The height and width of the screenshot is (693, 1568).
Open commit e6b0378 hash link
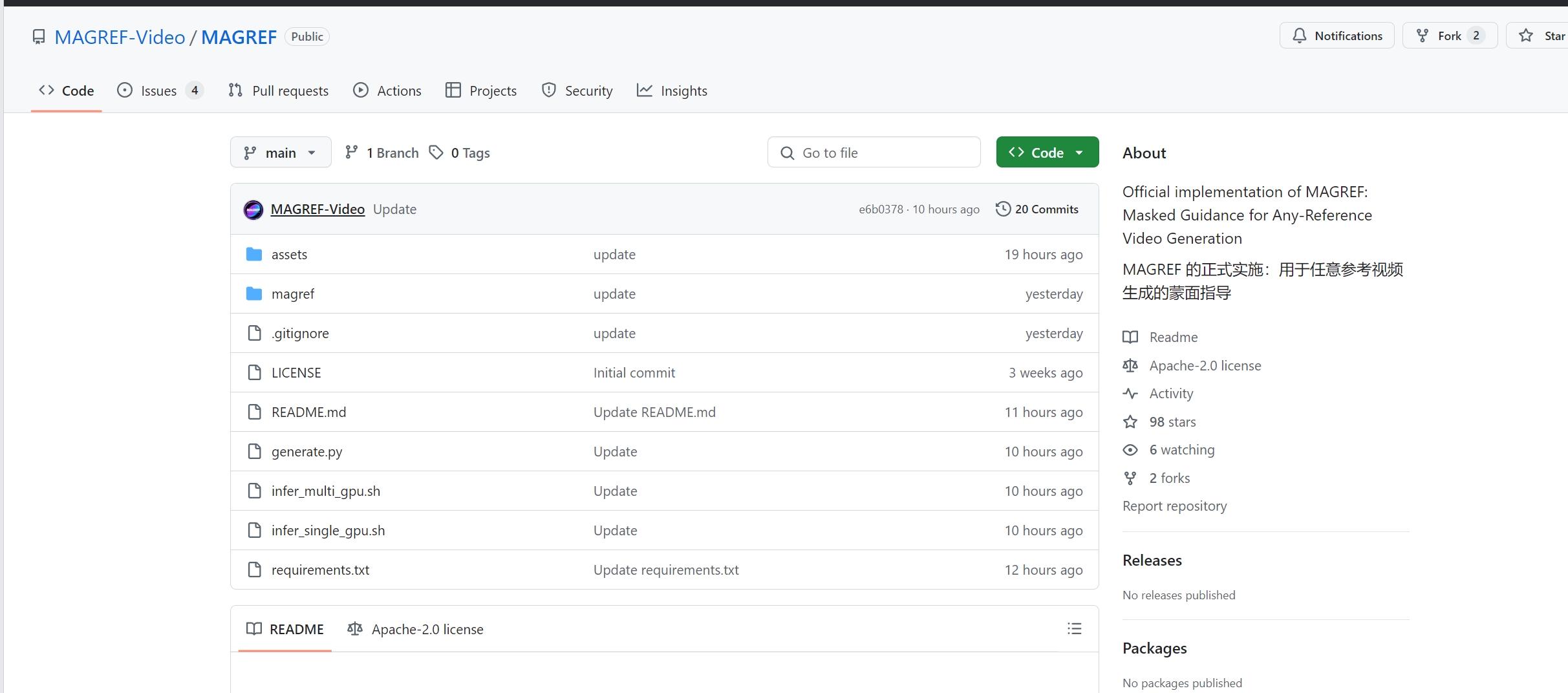coord(881,209)
